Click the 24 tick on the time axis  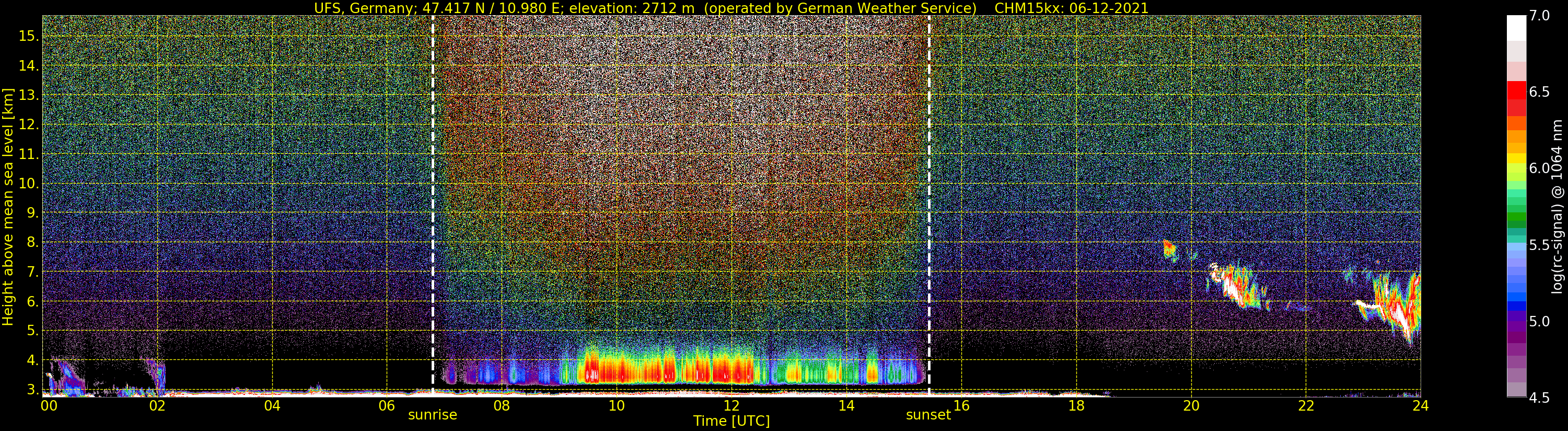(1420, 405)
